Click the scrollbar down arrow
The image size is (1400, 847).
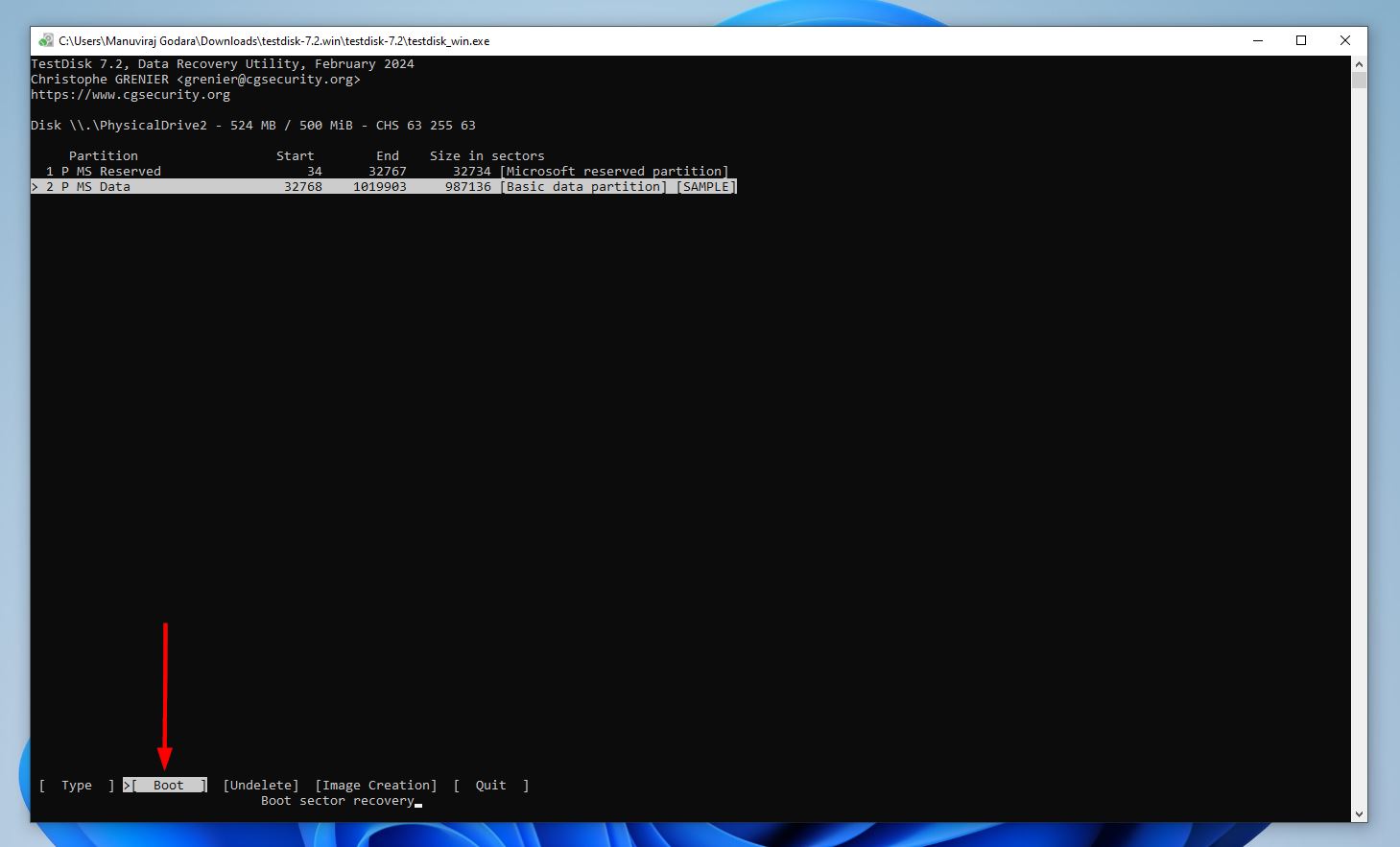(1359, 812)
